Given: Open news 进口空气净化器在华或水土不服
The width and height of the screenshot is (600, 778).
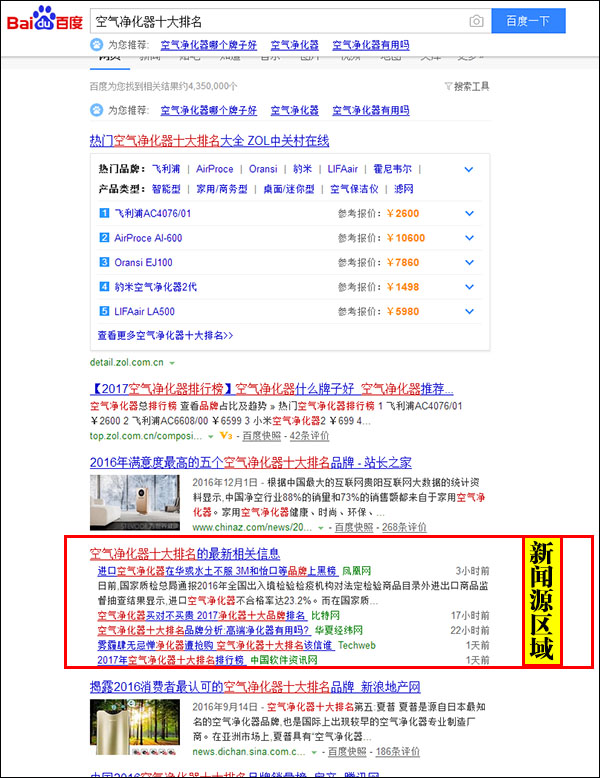Looking at the screenshot, I should click(216, 571).
